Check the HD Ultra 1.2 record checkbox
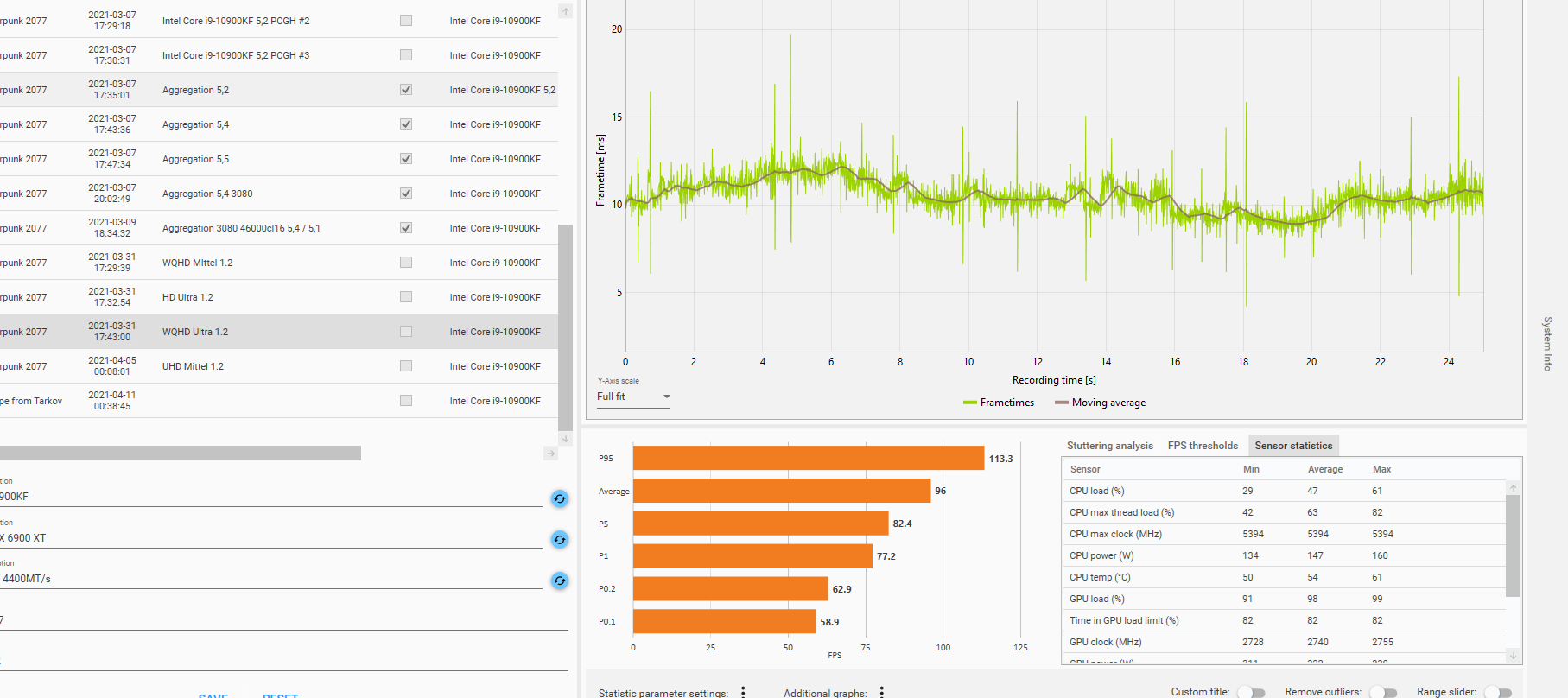The width and height of the screenshot is (1568, 698). [x=406, y=297]
